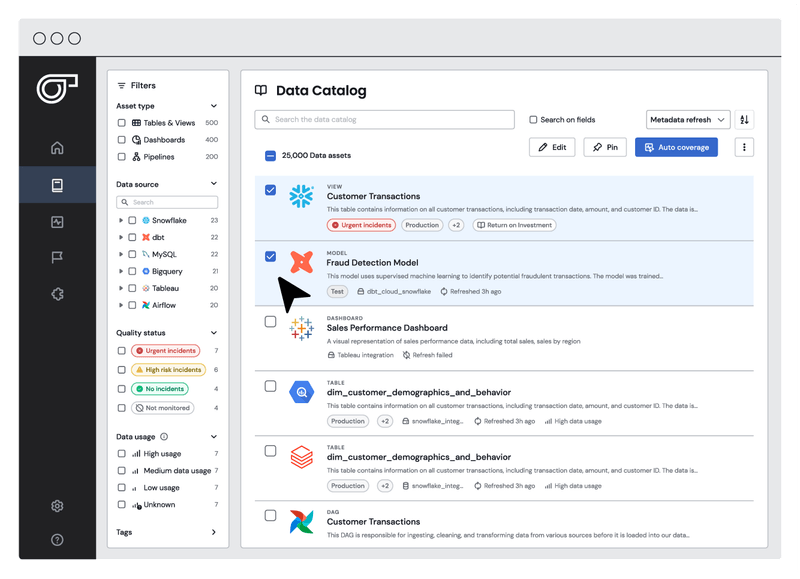
Task: Click the Snowflake icon of Customer Transactions view
Action: click(x=301, y=196)
